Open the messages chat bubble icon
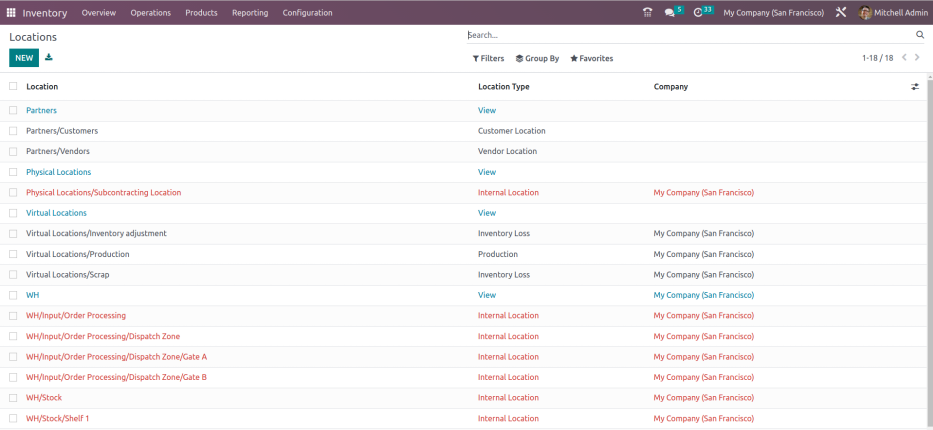 pyautogui.click(x=670, y=13)
